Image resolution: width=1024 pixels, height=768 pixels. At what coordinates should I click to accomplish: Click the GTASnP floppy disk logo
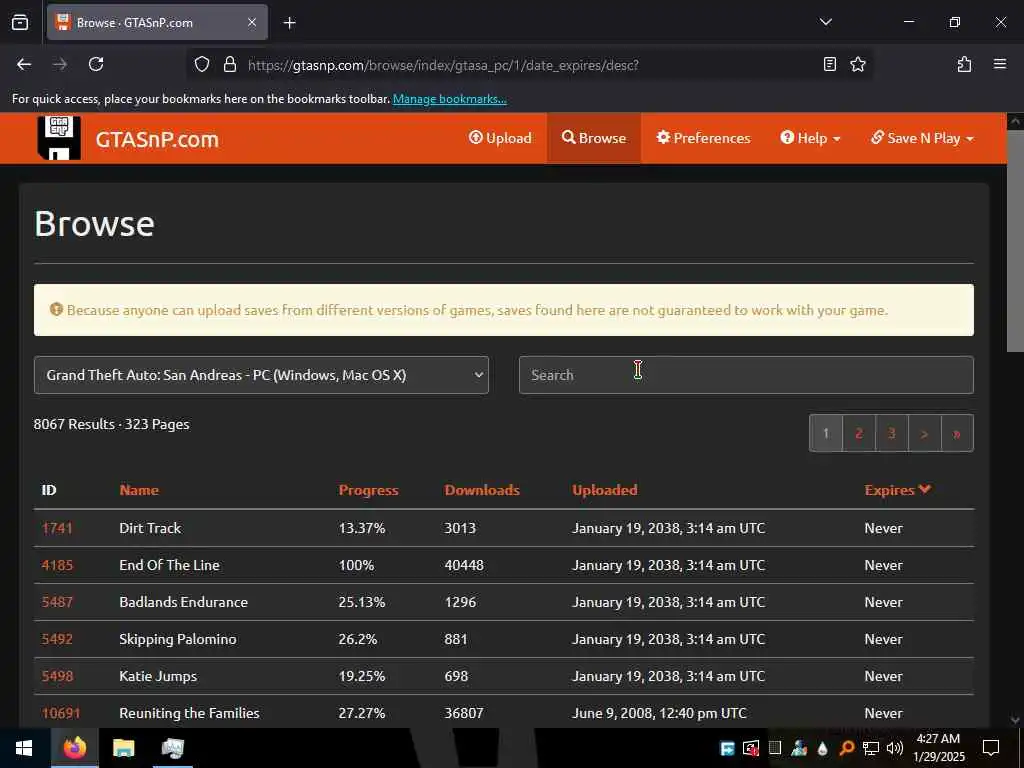click(59, 138)
